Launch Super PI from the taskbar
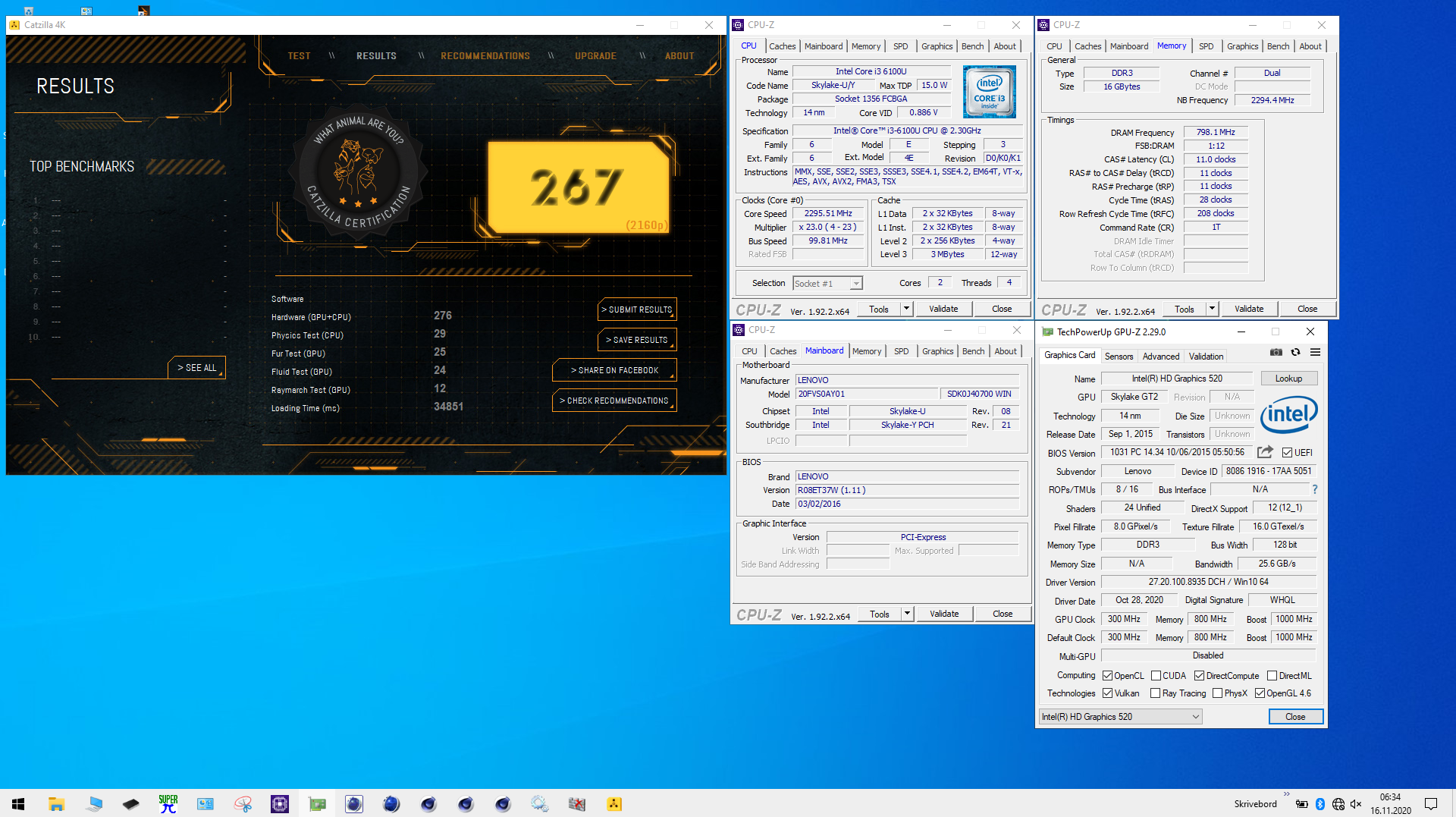Screen dimensions: 1456x817 [x=168, y=803]
